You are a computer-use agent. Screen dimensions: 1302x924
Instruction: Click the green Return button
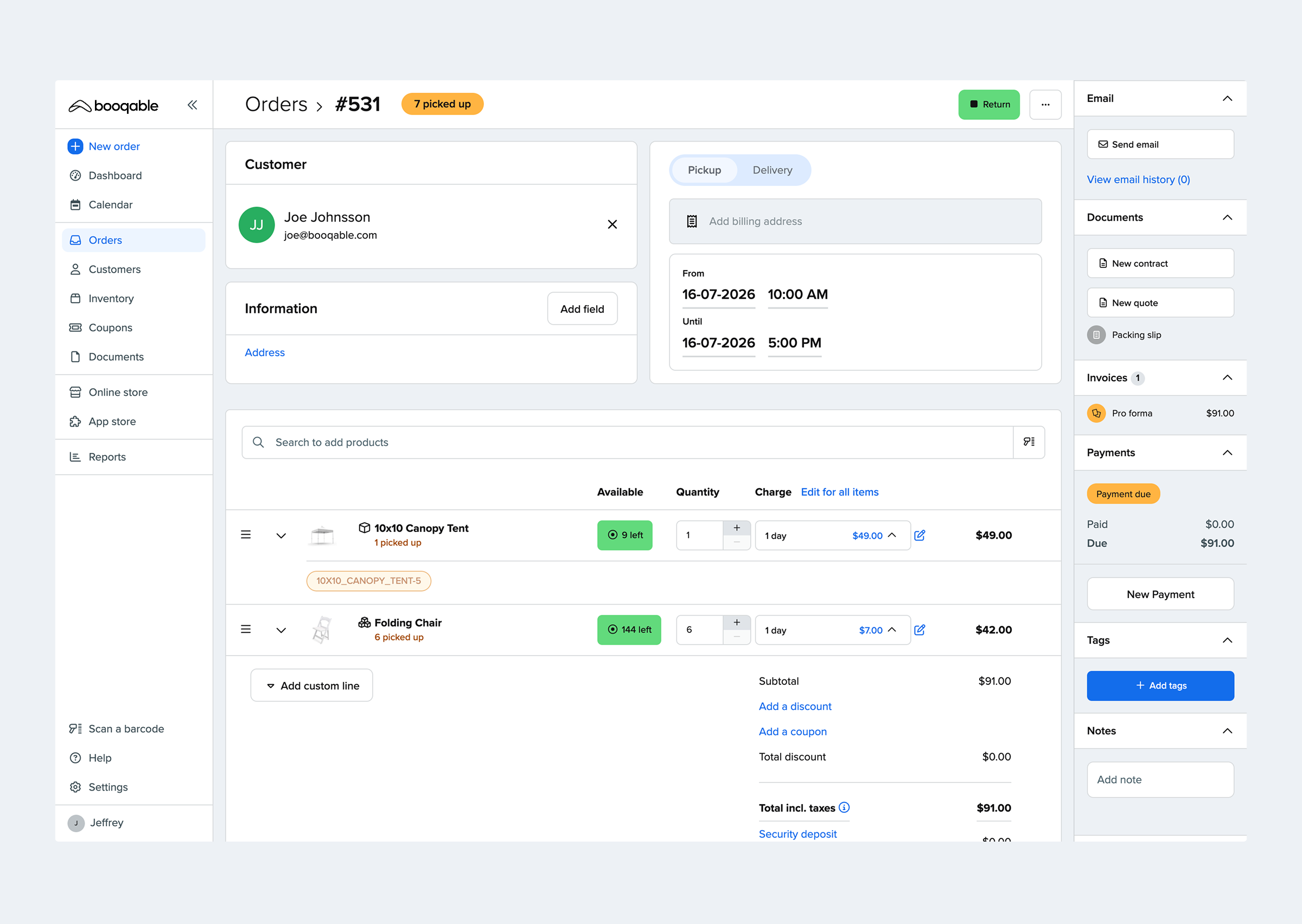(989, 105)
